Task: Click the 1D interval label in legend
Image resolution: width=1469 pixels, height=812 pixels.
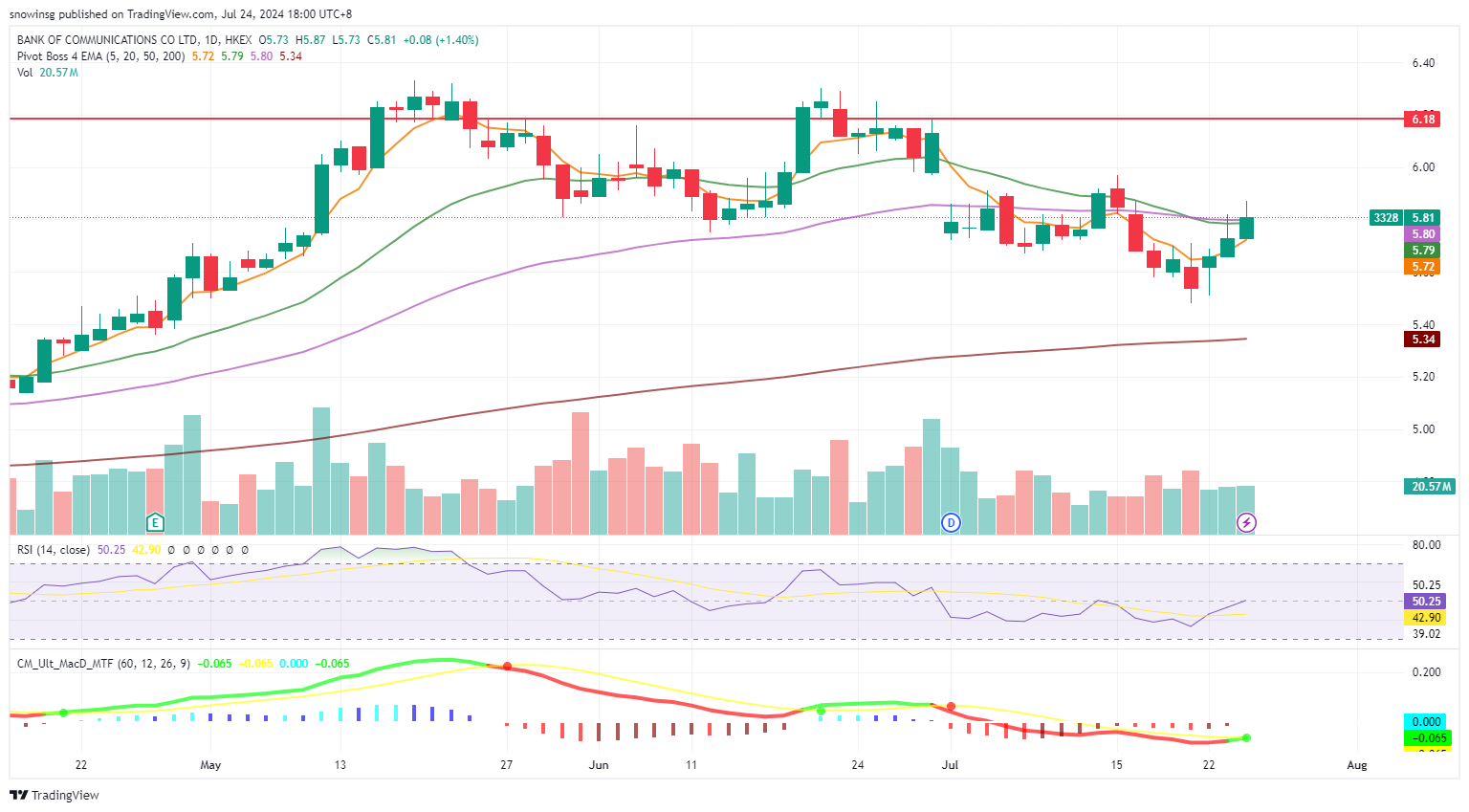Action: coord(210,40)
